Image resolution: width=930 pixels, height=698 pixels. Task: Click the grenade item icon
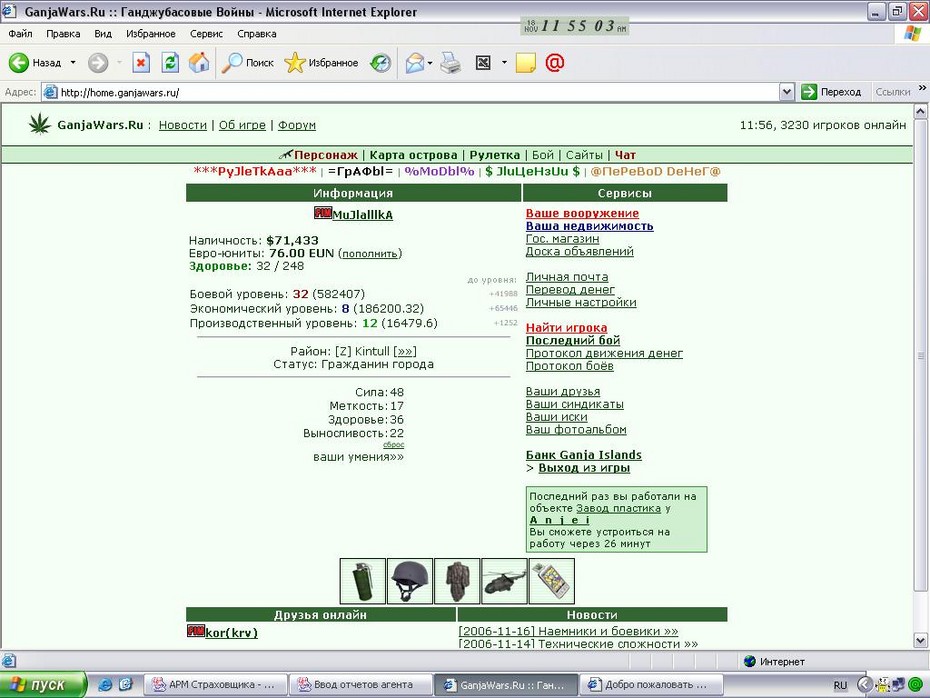coord(362,581)
